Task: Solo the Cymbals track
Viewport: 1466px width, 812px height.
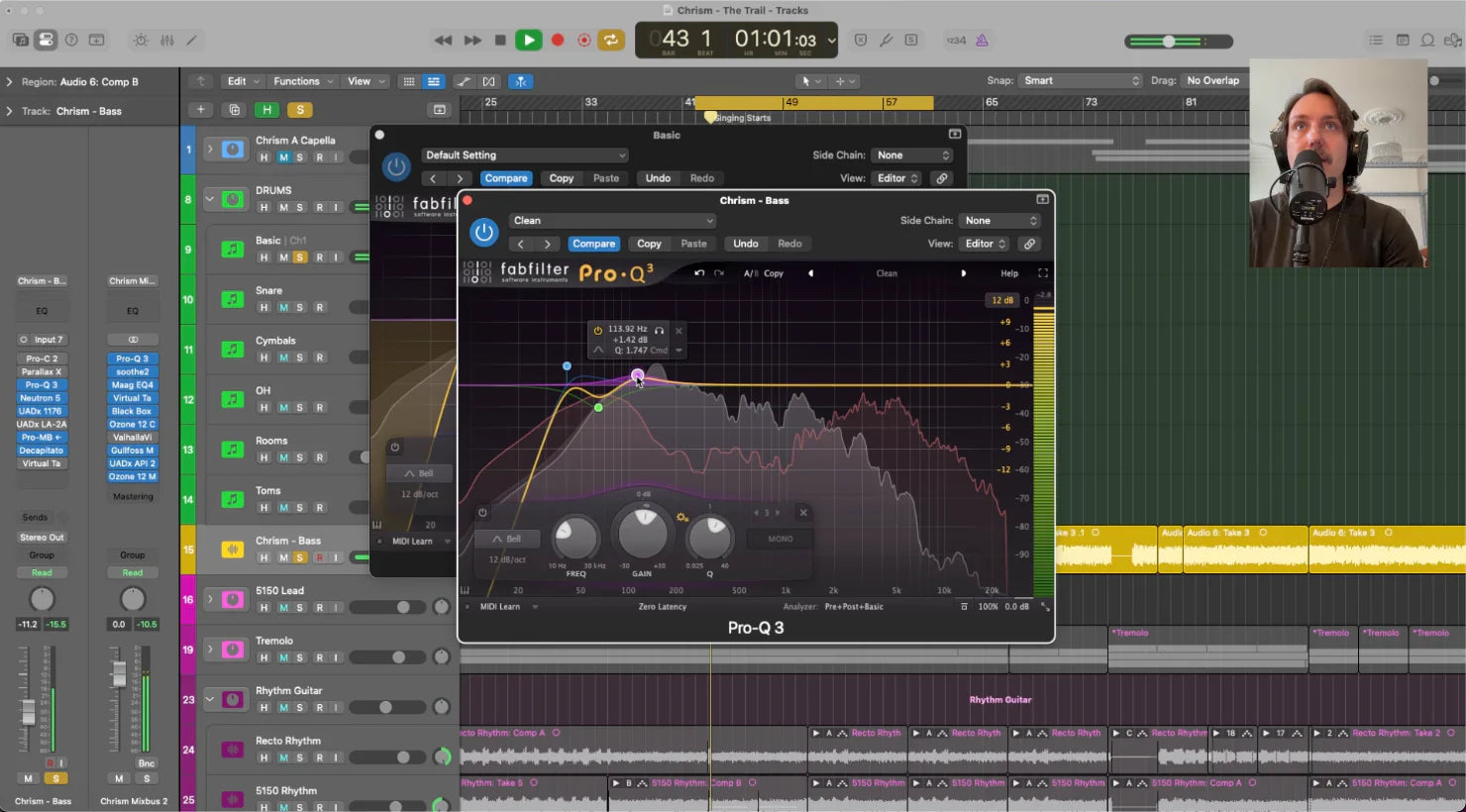Action: [300, 357]
